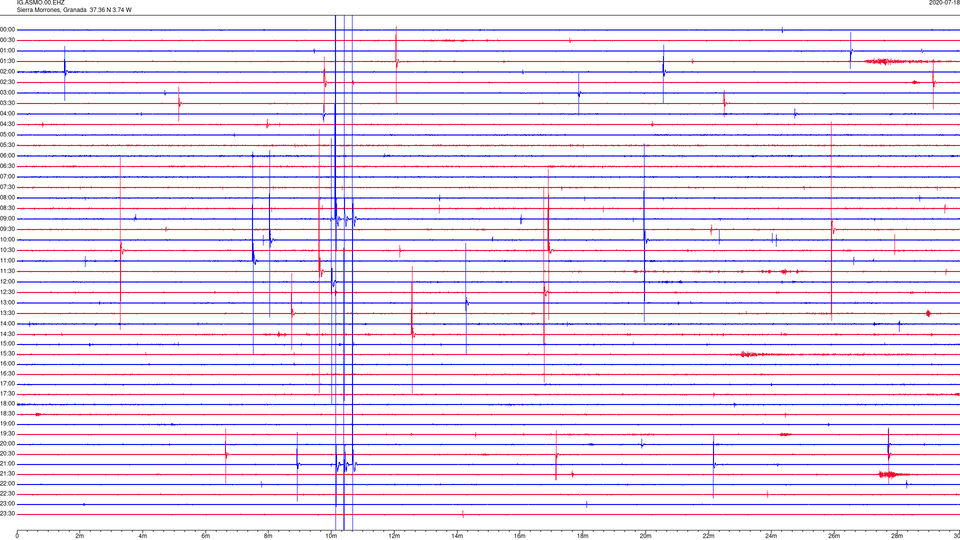The width and height of the screenshot is (960, 540).
Task: Select the '21:00' trace label
Action: coord(8,464)
